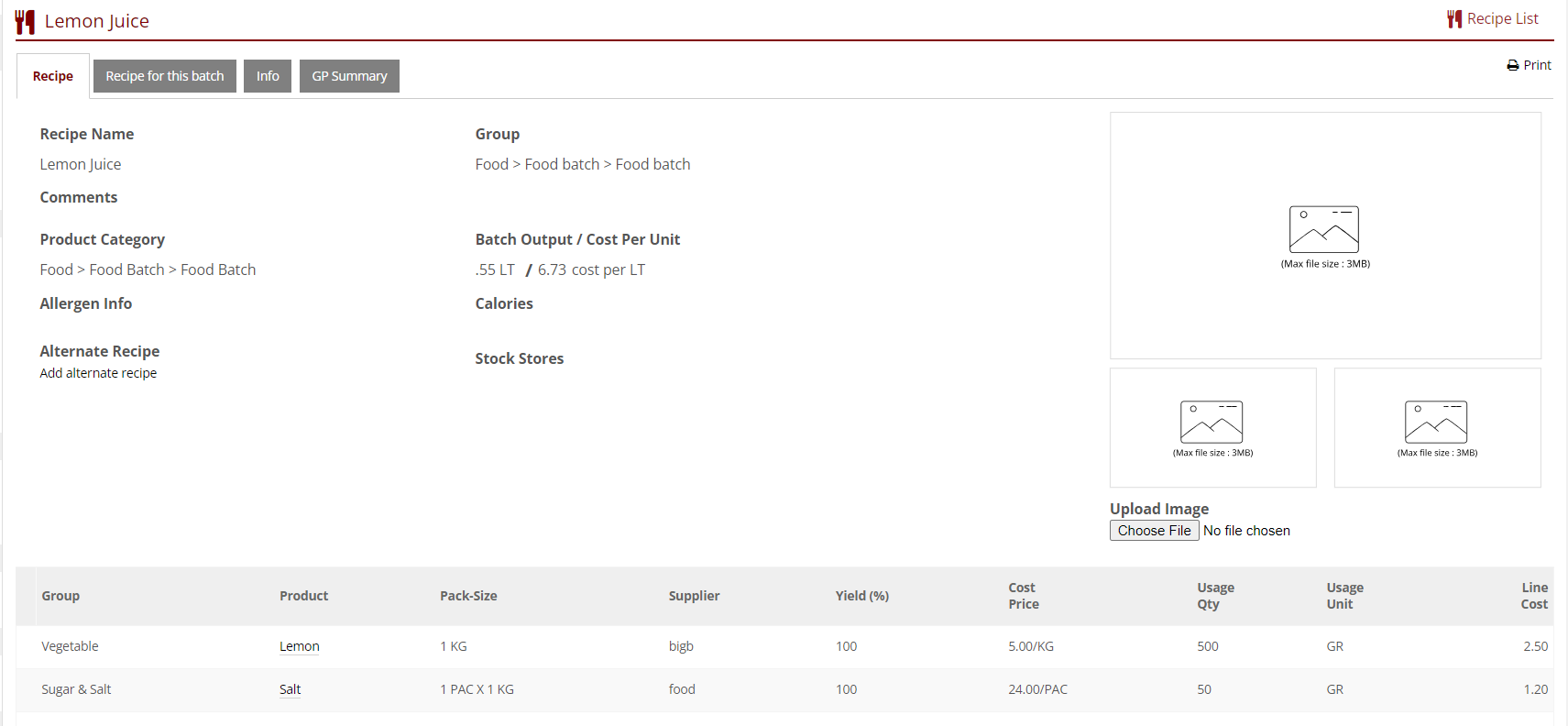Screen dimensions: 1568x726
Task: Click the Print text link
Action: tap(1537, 65)
